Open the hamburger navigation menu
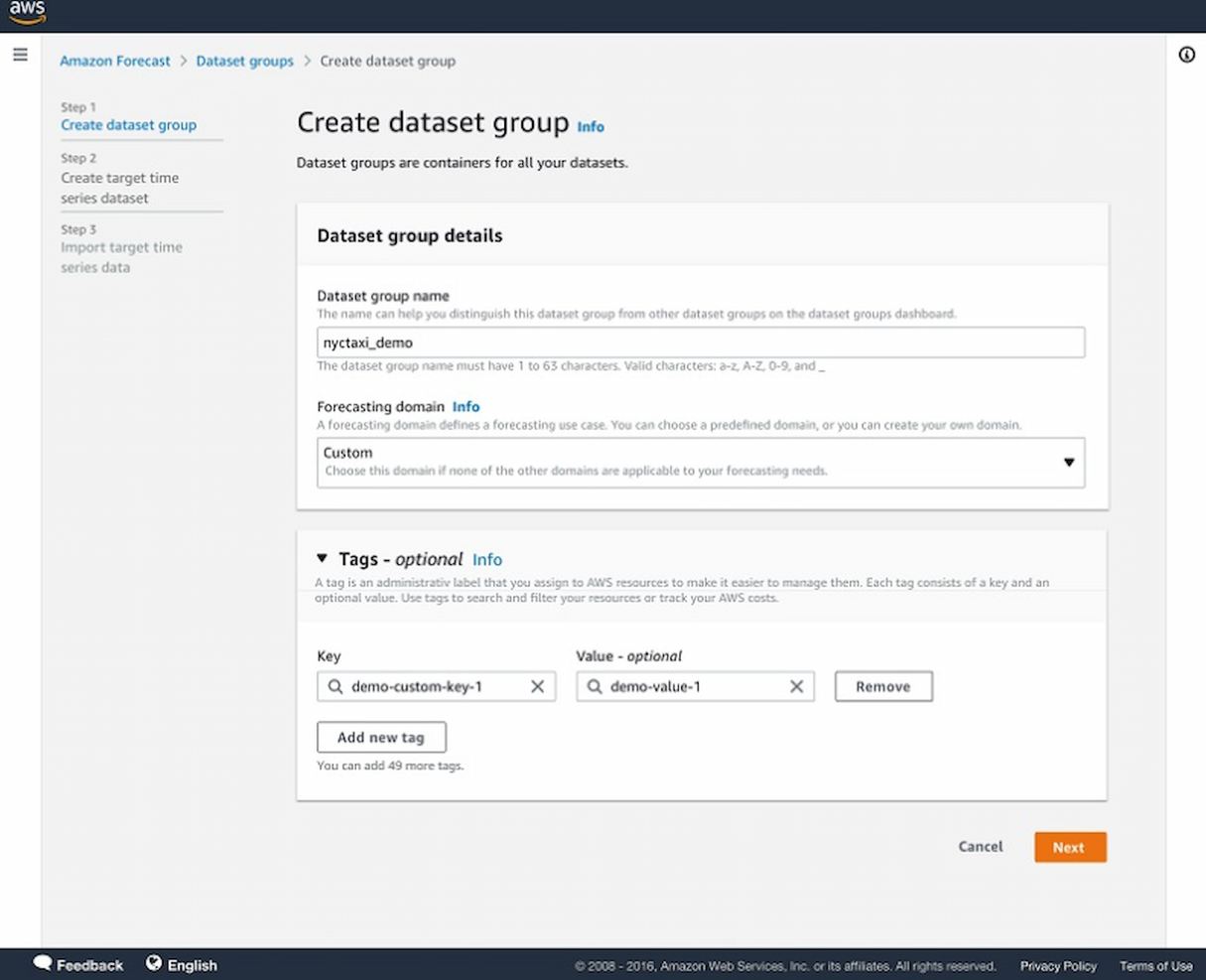This screenshot has width=1206, height=980. click(x=20, y=55)
